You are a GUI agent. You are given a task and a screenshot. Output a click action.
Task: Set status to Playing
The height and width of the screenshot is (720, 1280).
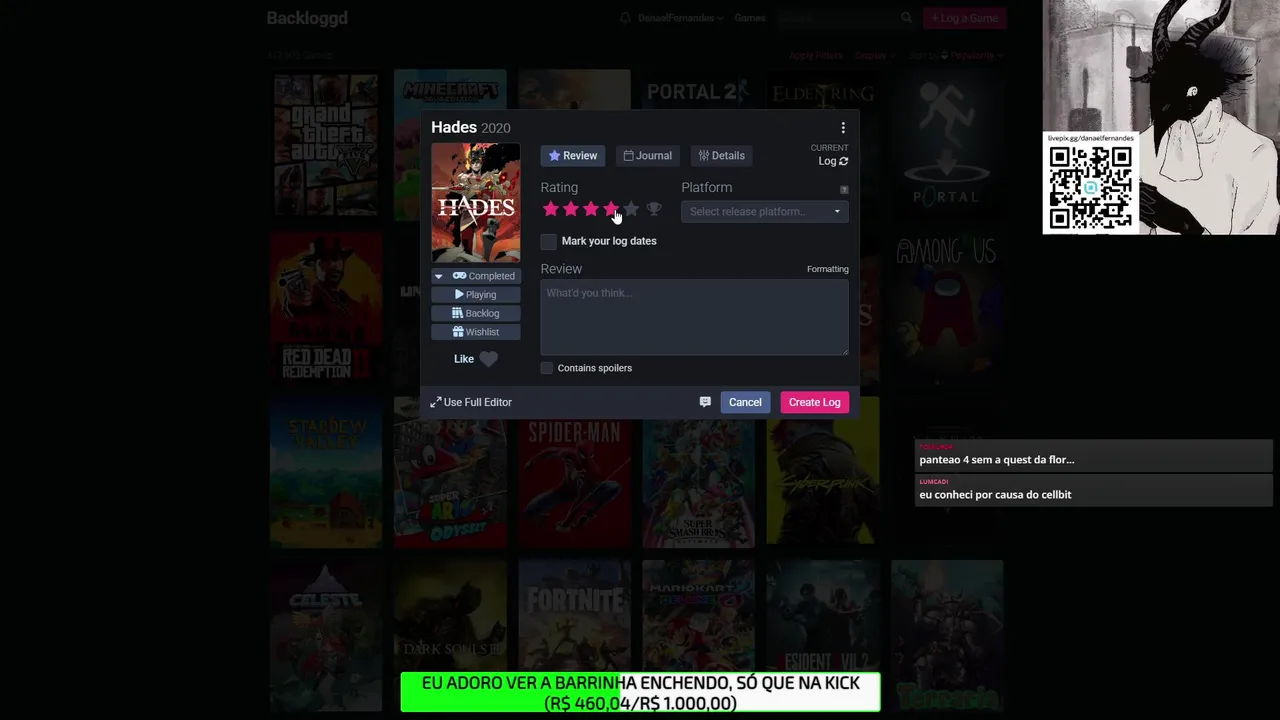[475, 295]
